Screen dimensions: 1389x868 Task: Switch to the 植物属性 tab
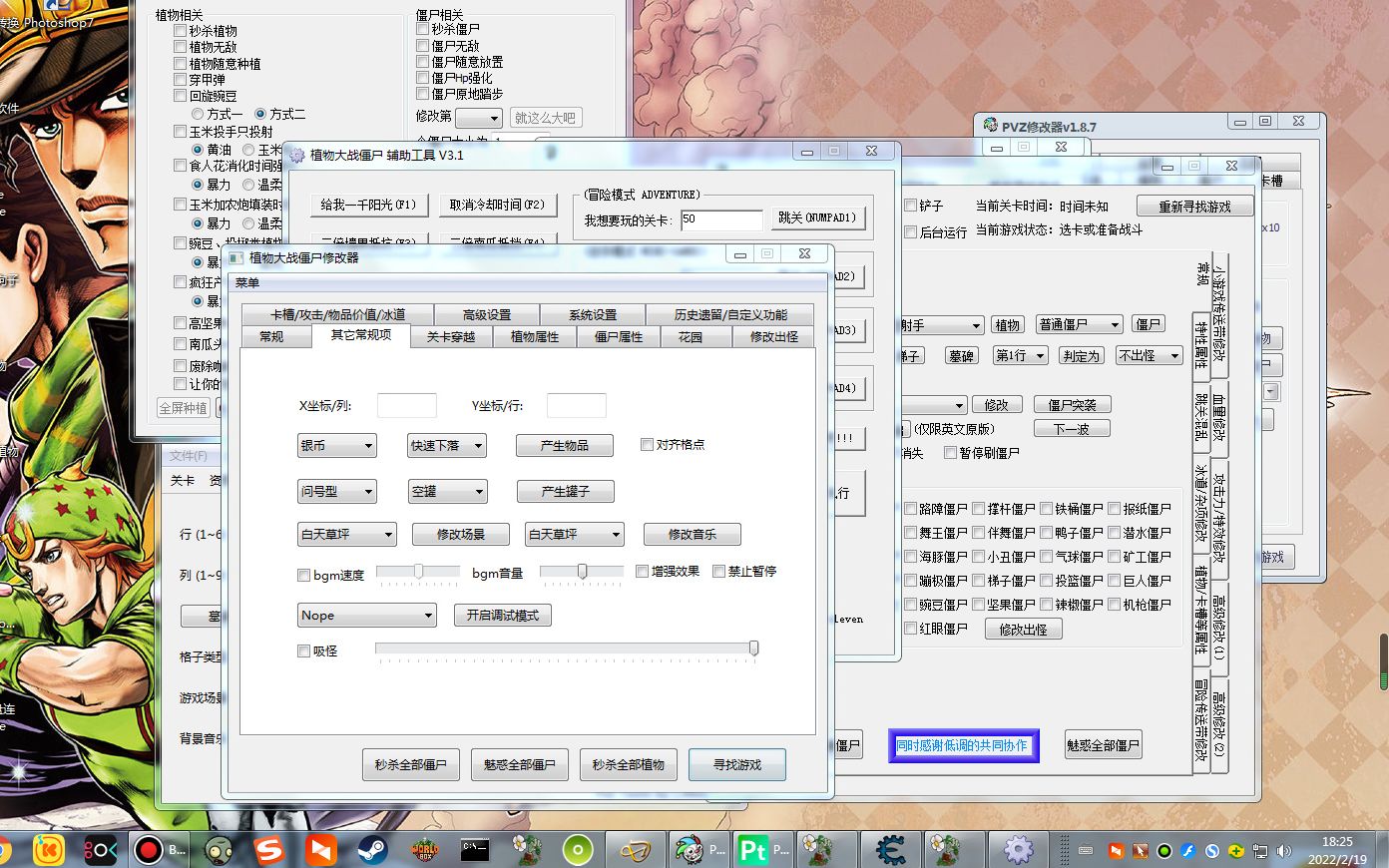[535, 336]
